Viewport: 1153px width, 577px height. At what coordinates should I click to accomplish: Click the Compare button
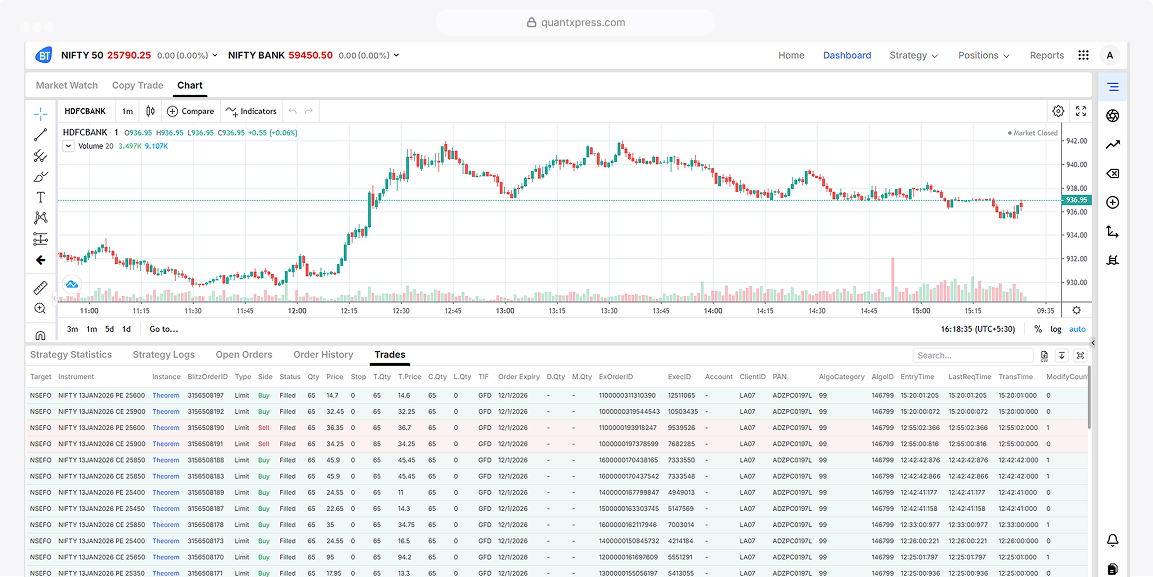(190, 111)
